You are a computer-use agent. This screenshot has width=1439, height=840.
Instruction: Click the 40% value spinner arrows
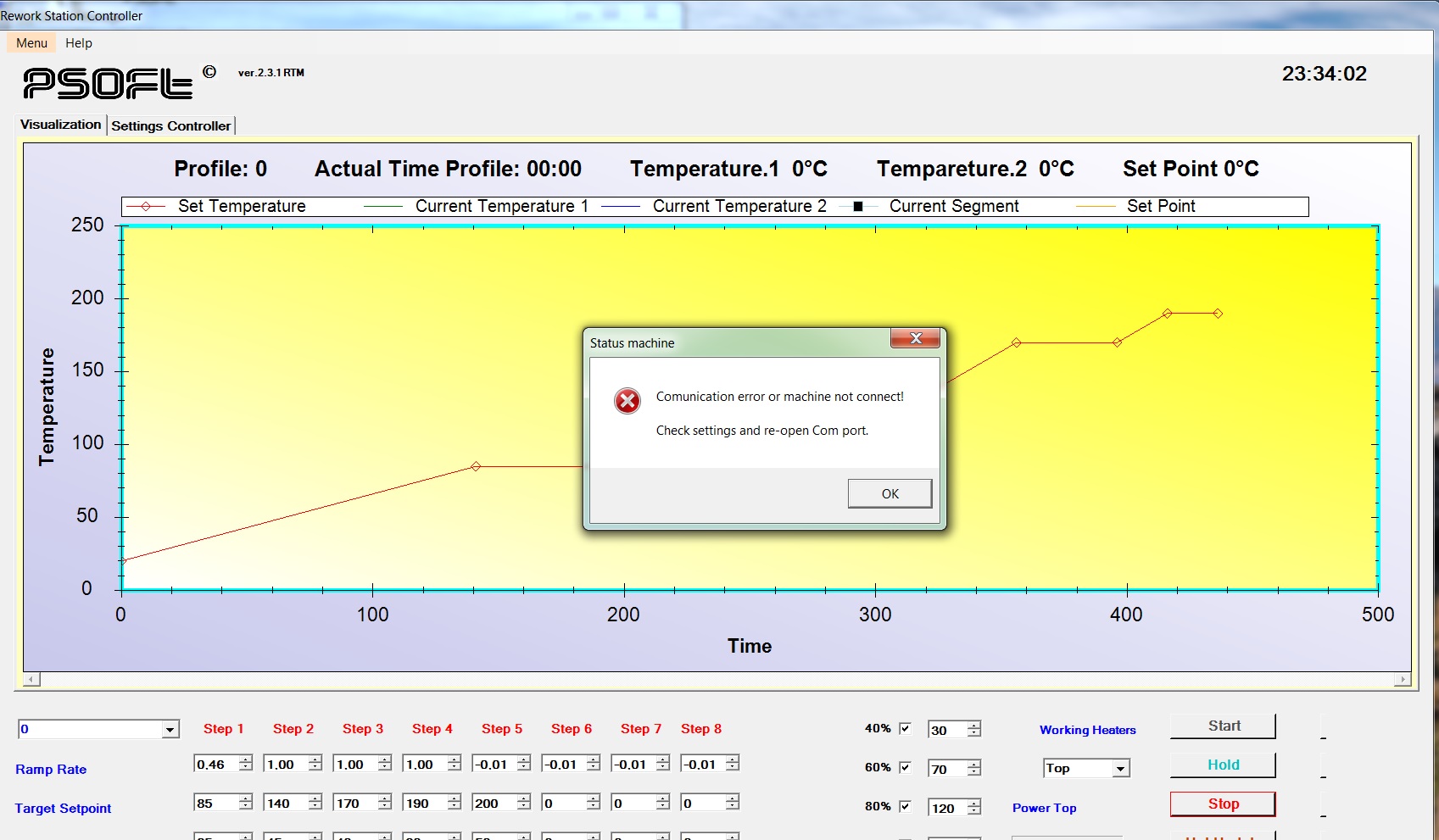[x=974, y=730]
